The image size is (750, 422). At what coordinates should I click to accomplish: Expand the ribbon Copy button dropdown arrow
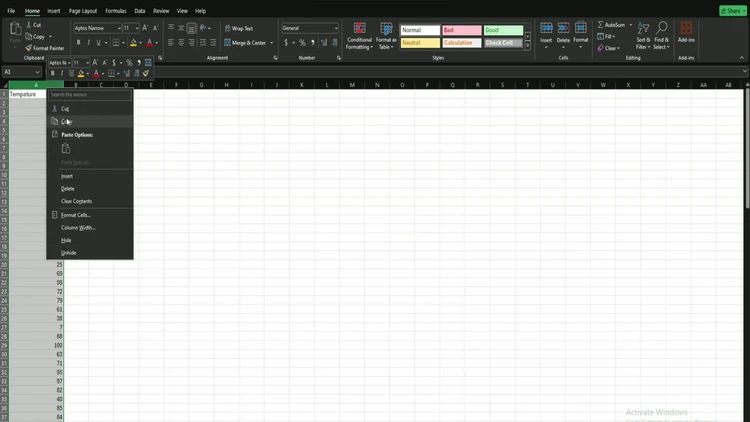click(x=50, y=37)
